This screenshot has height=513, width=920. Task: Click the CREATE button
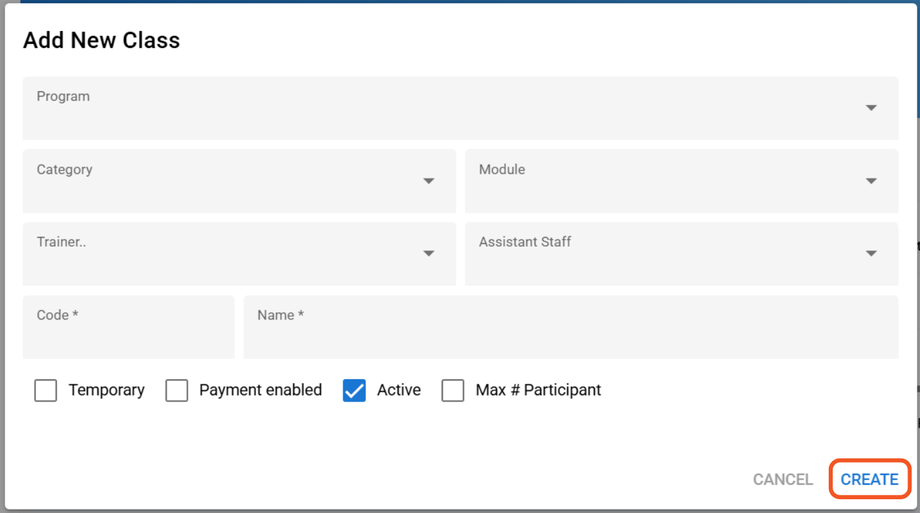869,480
